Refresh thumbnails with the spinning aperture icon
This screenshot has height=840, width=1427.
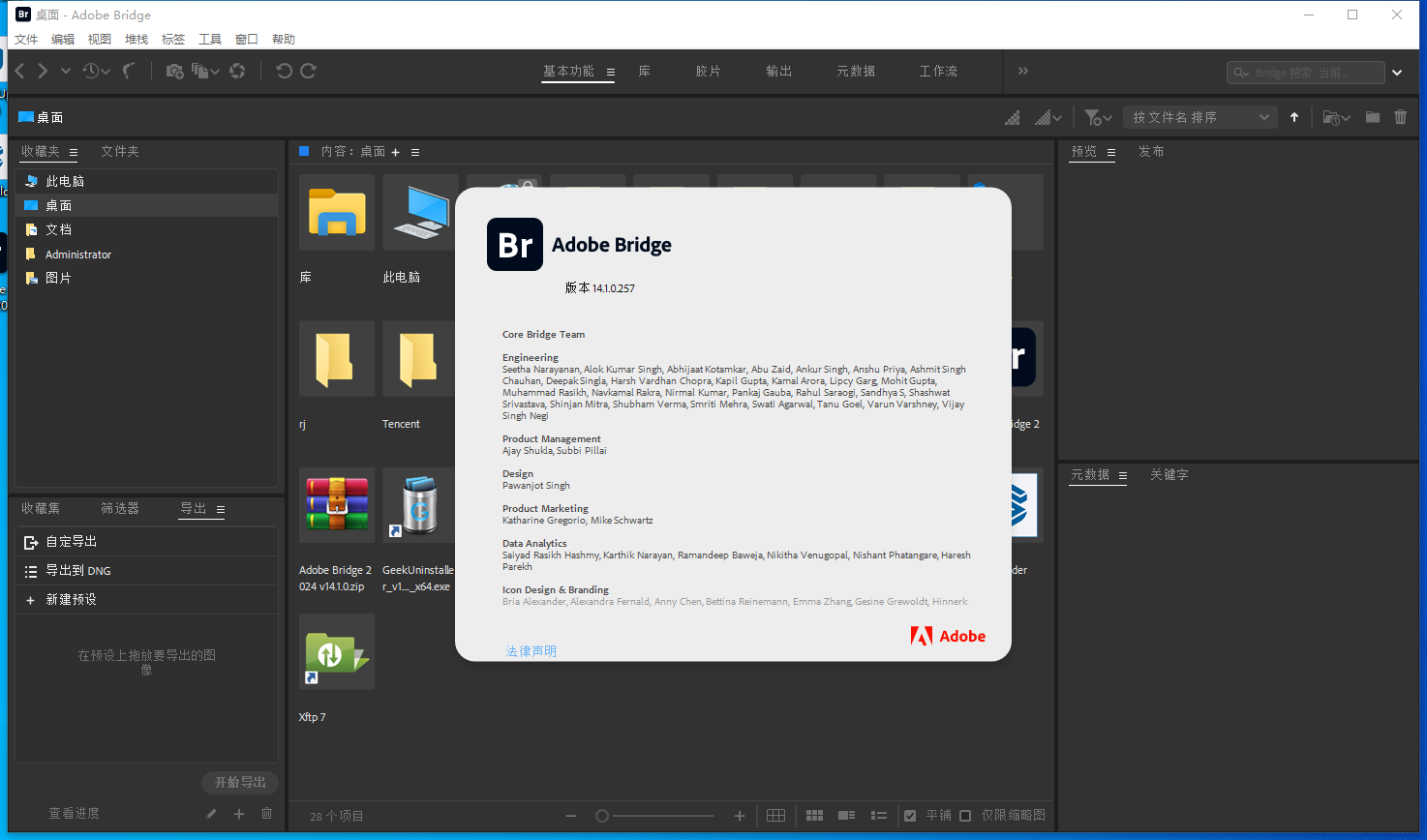237,71
